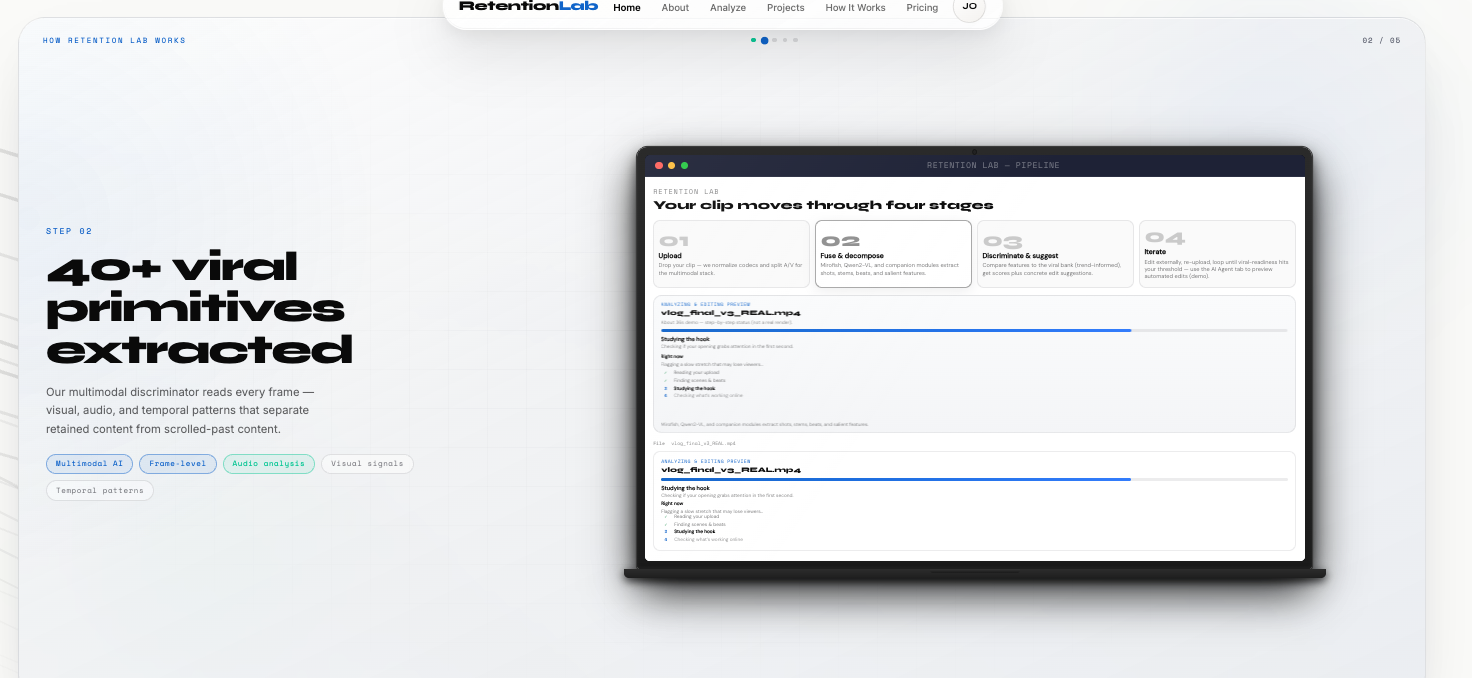Viewport: 1472px width, 678px height.
Task: Click the active blue pagination dot
Action: (765, 40)
